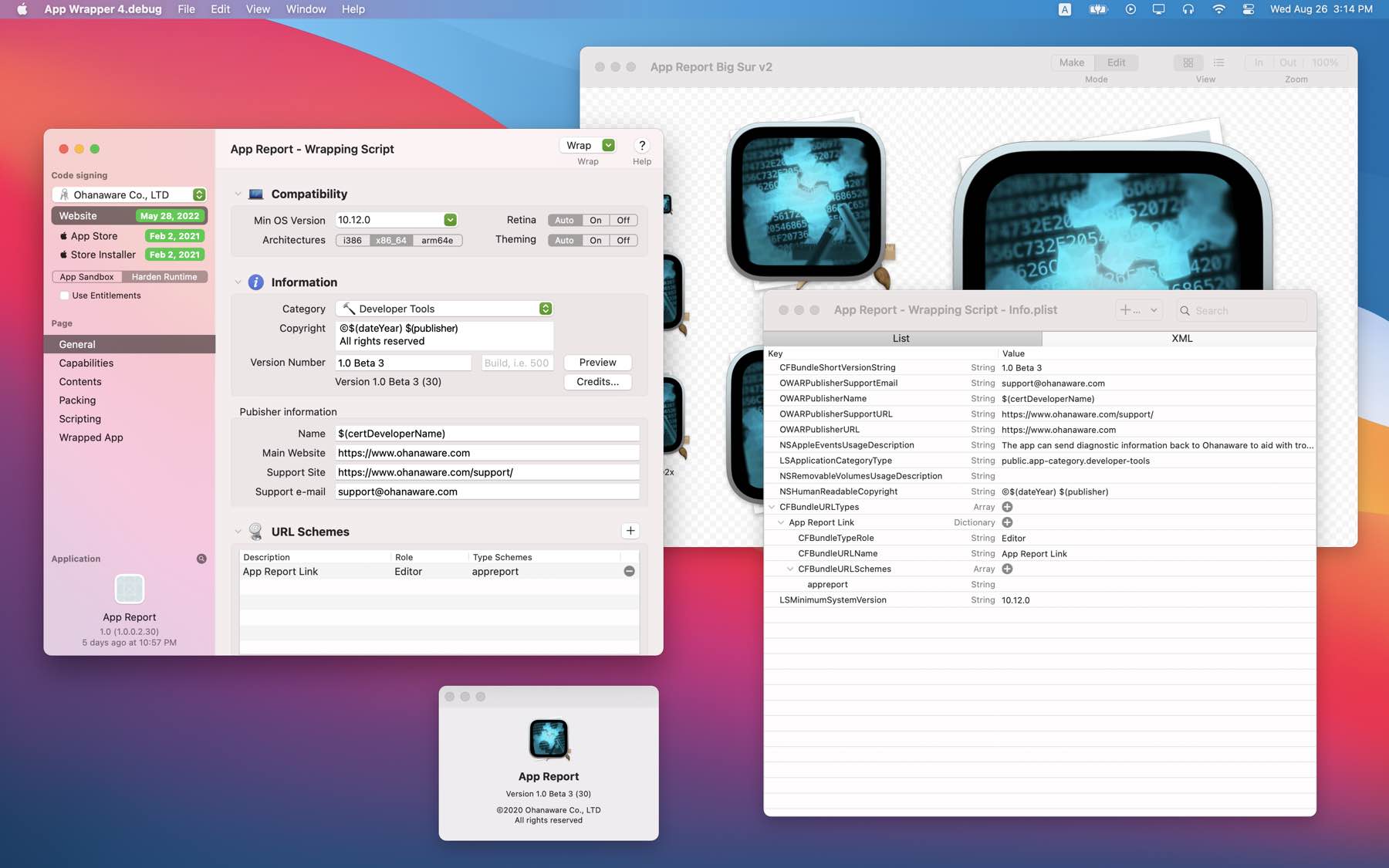The width and height of the screenshot is (1389, 868).
Task: Select the LSMinimumSystemVersion row
Action: (1039, 599)
